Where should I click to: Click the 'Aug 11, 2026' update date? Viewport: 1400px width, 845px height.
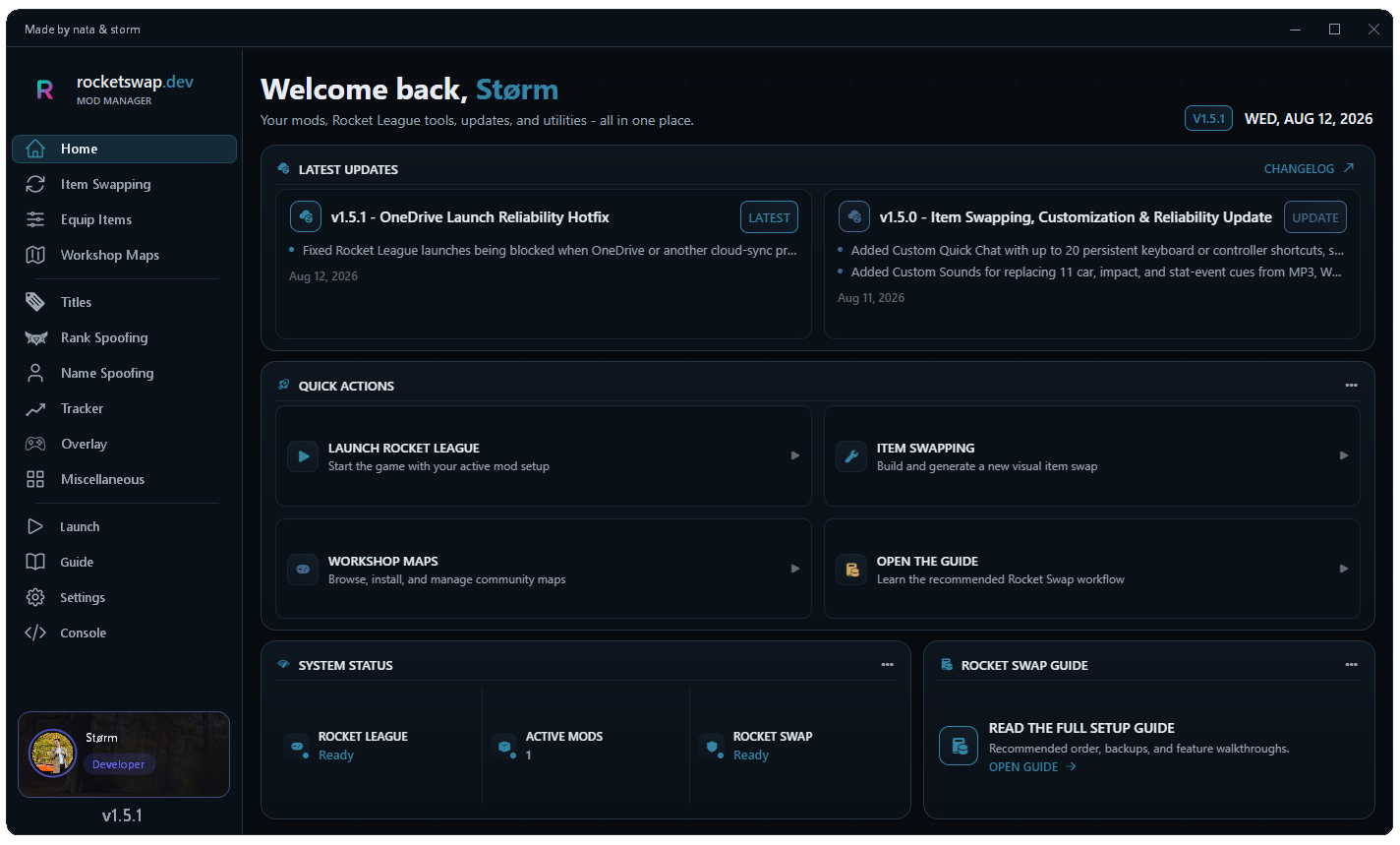871,298
